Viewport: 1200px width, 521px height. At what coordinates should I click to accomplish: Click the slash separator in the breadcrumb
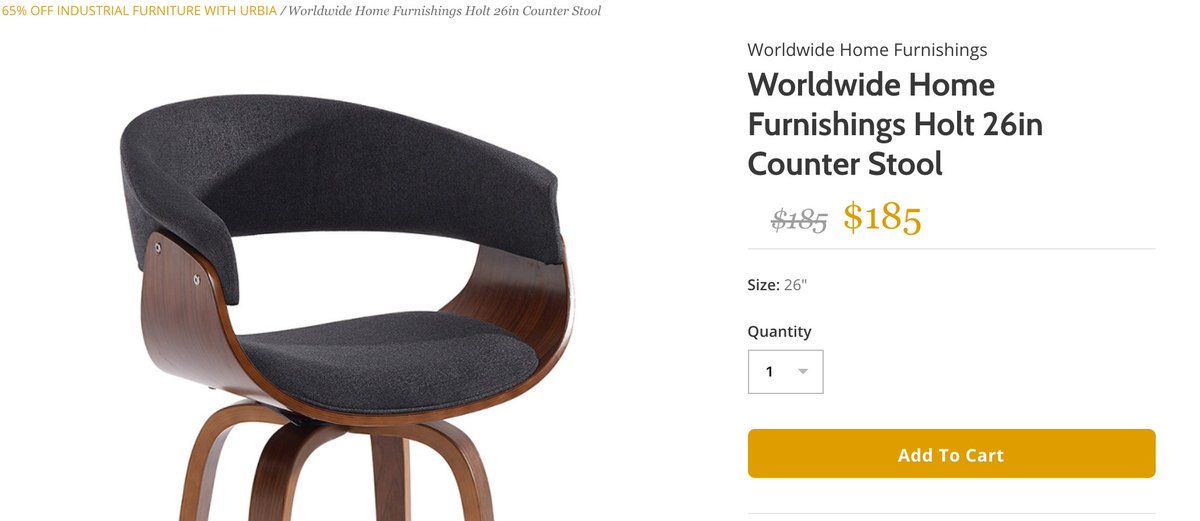[x=283, y=11]
